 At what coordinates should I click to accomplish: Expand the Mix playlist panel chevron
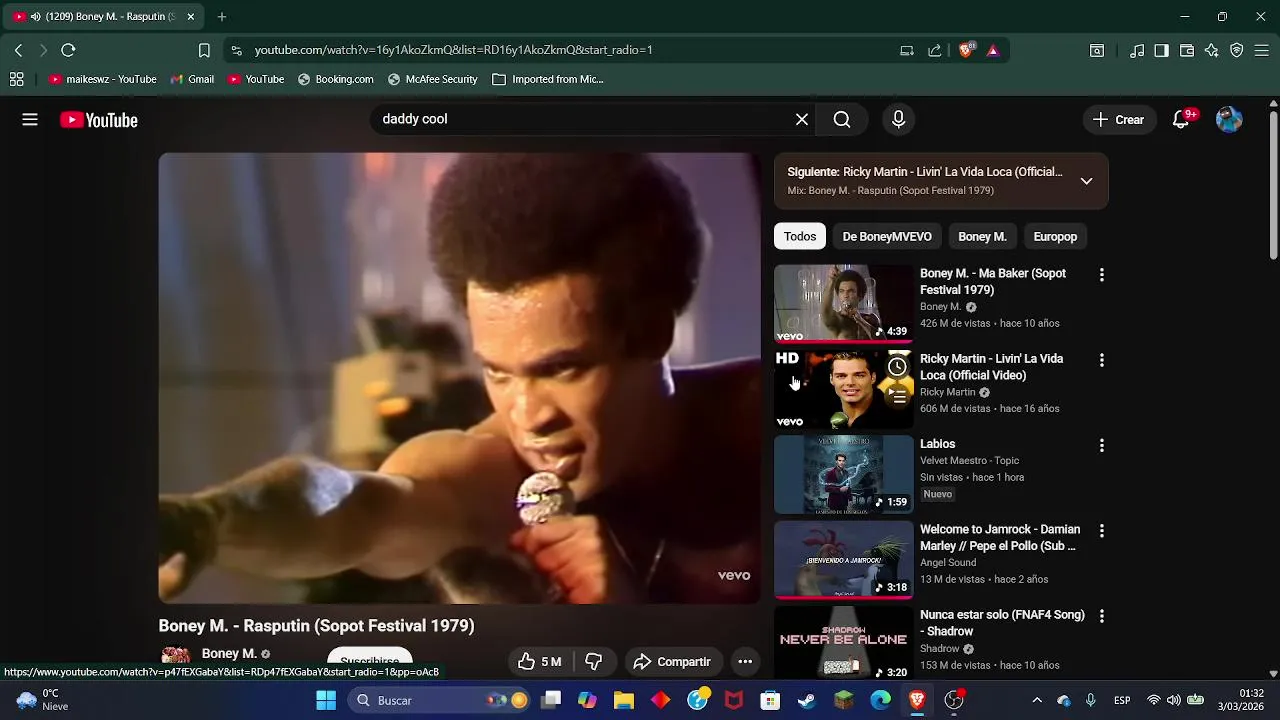(1086, 181)
